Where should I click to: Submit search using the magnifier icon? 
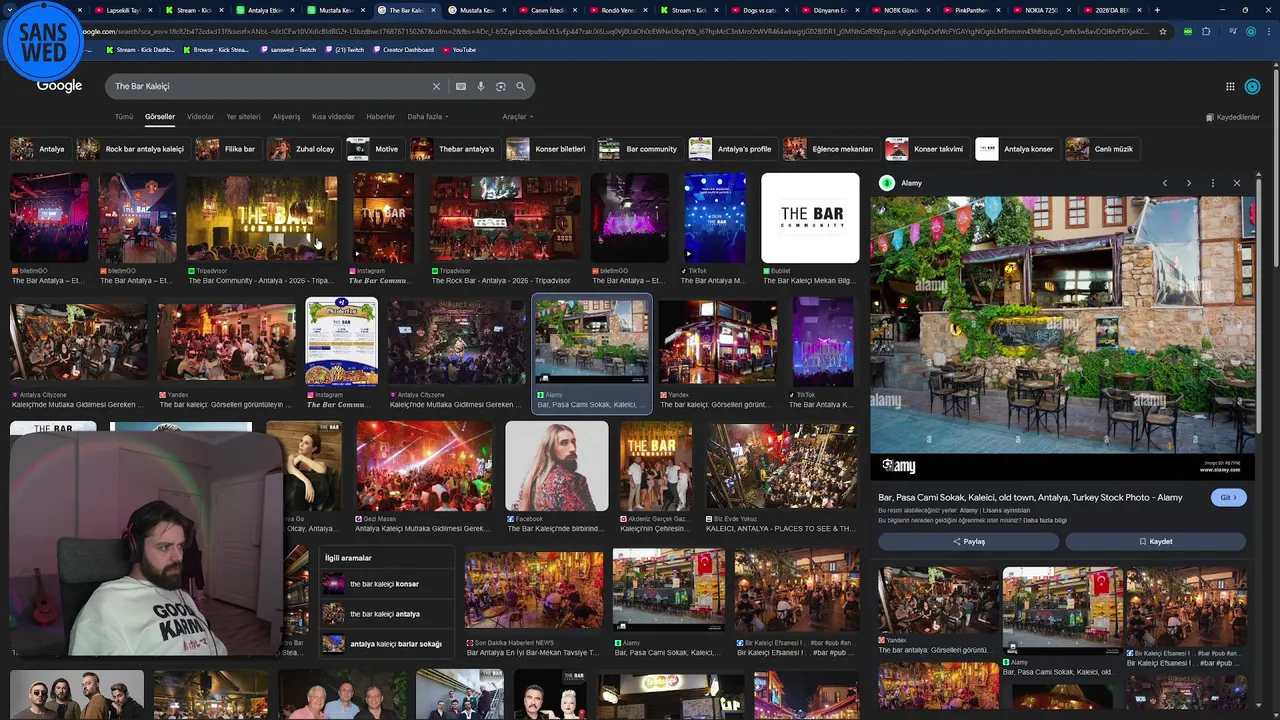tap(520, 86)
